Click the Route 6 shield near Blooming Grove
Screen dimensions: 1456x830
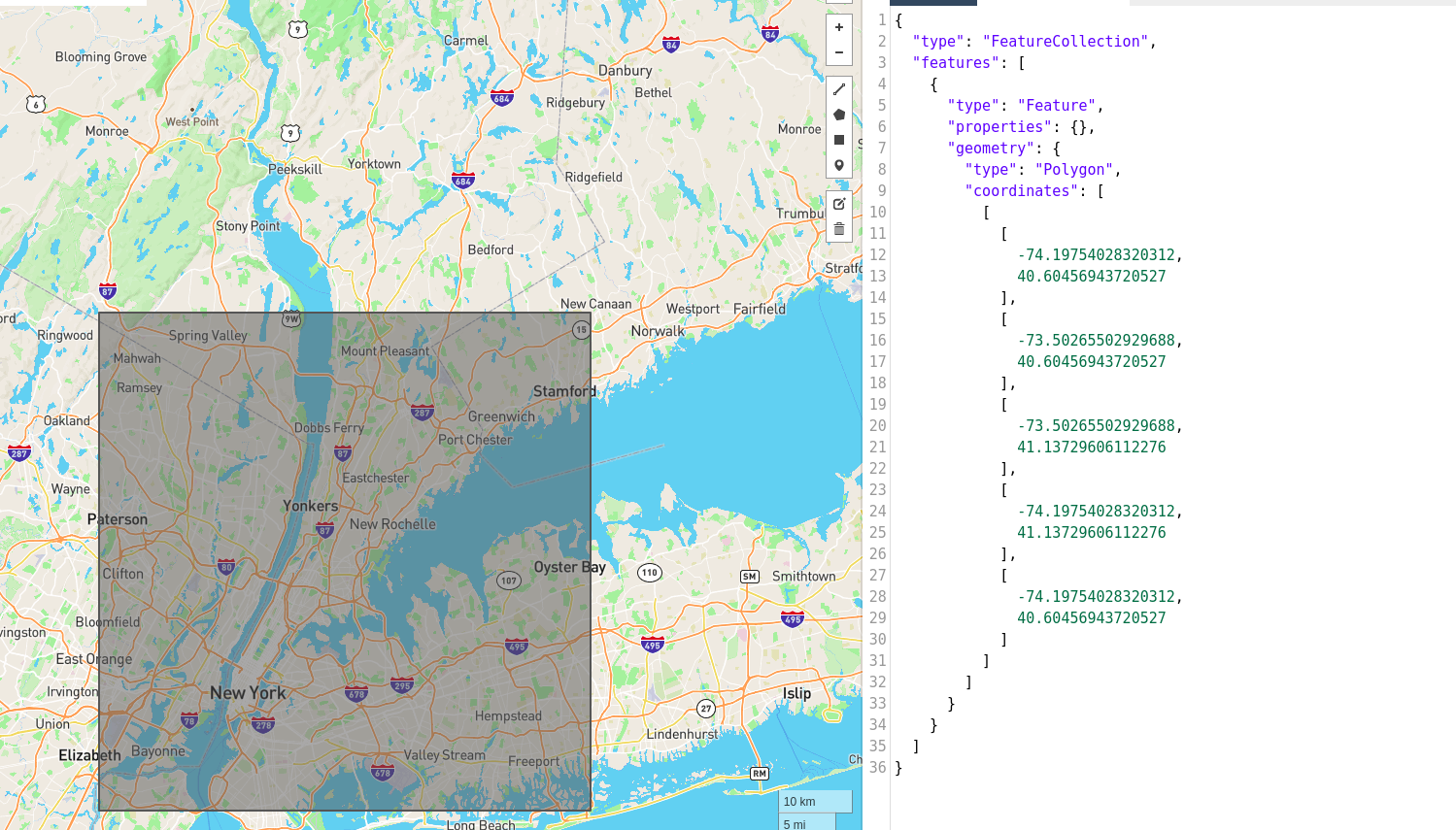point(36,104)
